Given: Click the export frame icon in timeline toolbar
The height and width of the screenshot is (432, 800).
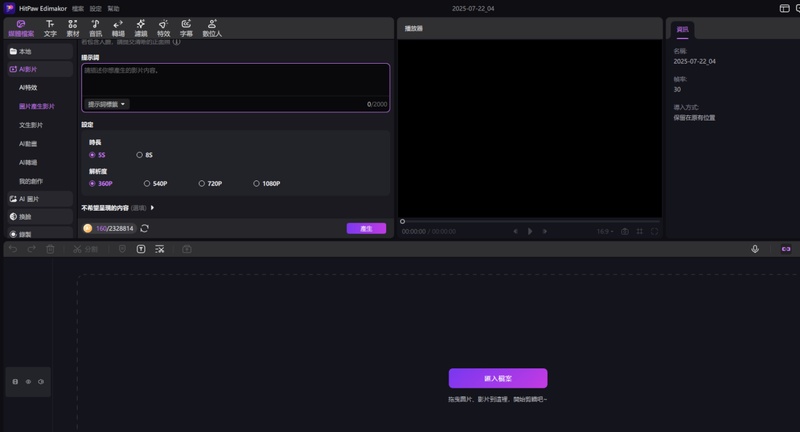Looking at the screenshot, I should coord(187,249).
